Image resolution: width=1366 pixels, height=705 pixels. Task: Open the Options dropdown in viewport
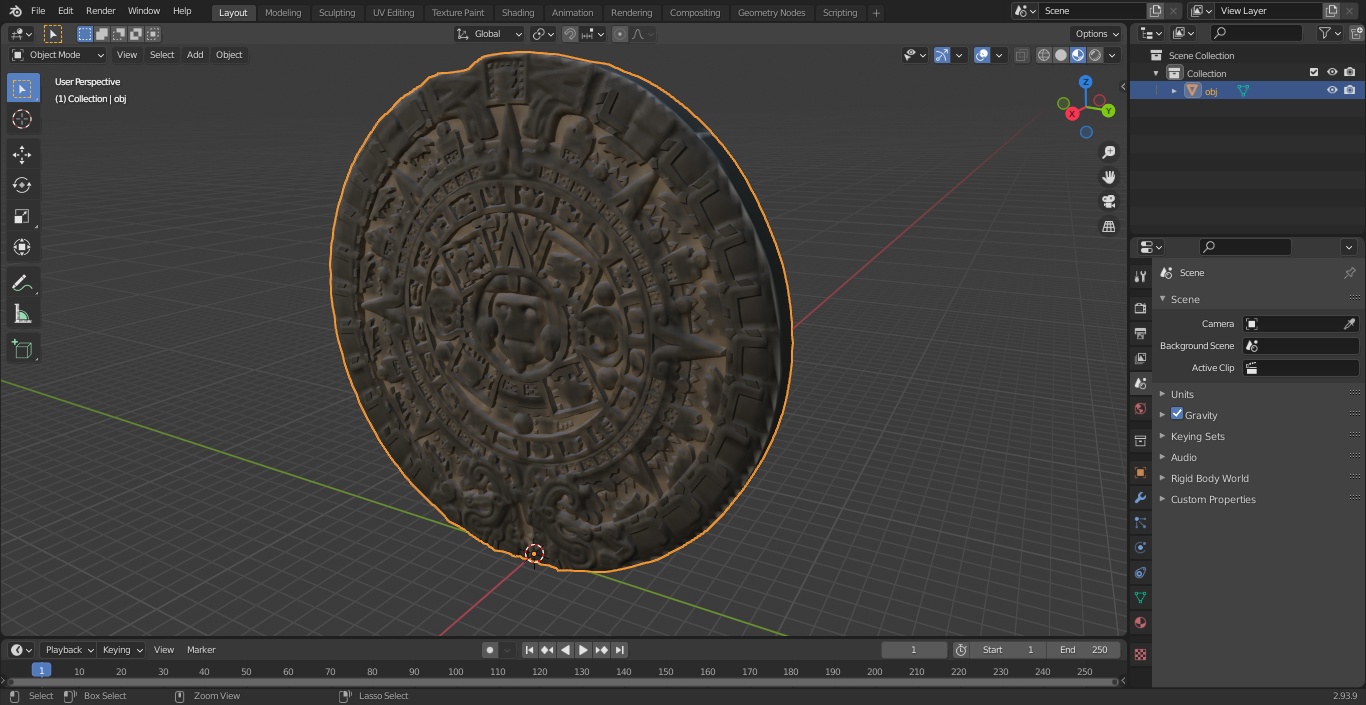click(x=1097, y=34)
